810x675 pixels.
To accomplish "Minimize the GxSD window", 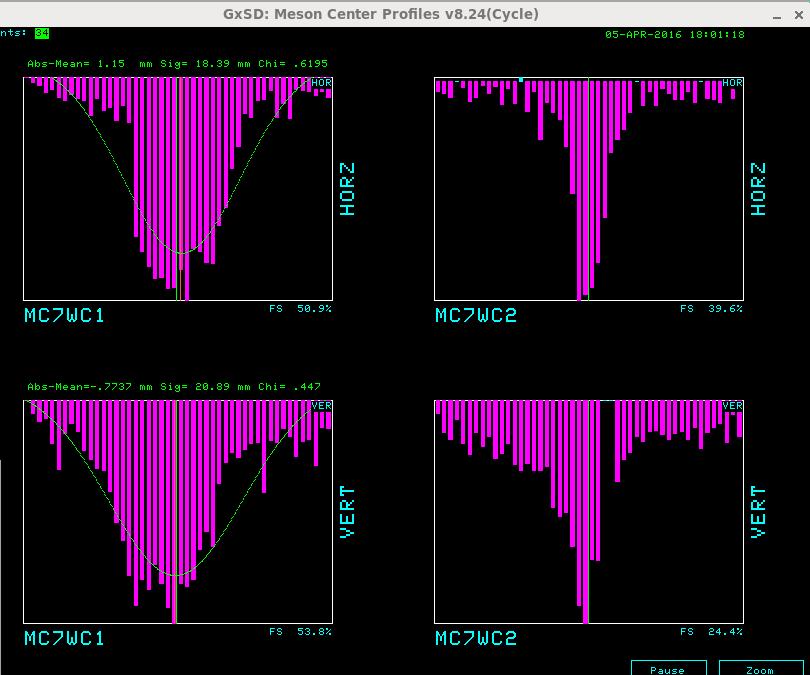I will coord(778,14).
